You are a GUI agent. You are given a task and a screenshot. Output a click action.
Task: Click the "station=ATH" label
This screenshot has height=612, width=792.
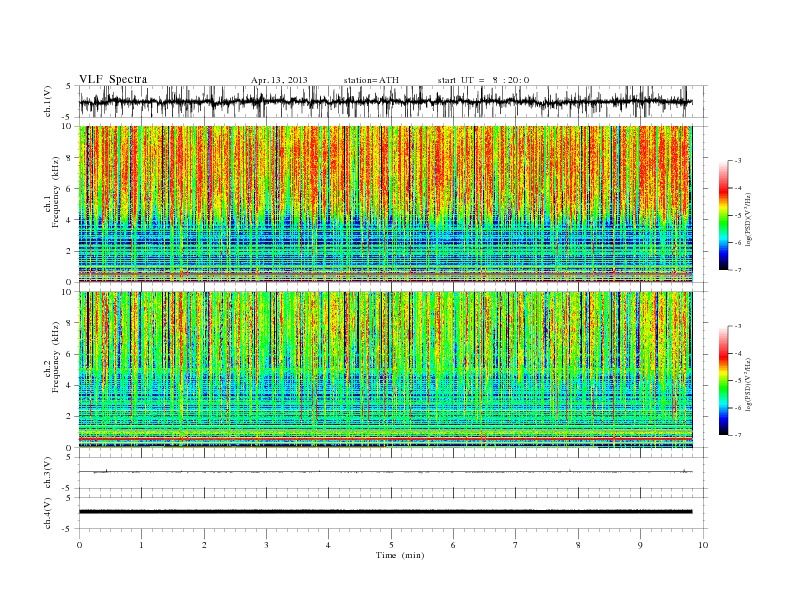(x=371, y=80)
